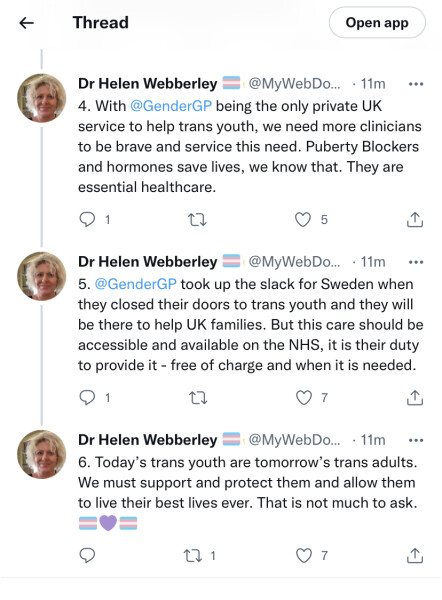Open the app with Open app button
Viewport: 442px width, 600px height.
tap(377, 23)
